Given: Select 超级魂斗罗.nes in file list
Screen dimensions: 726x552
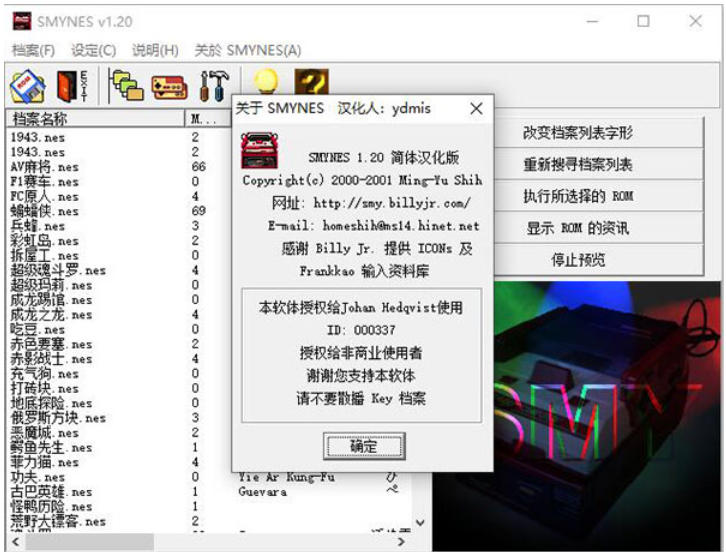Looking at the screenshot, I should tap(58, 270).
